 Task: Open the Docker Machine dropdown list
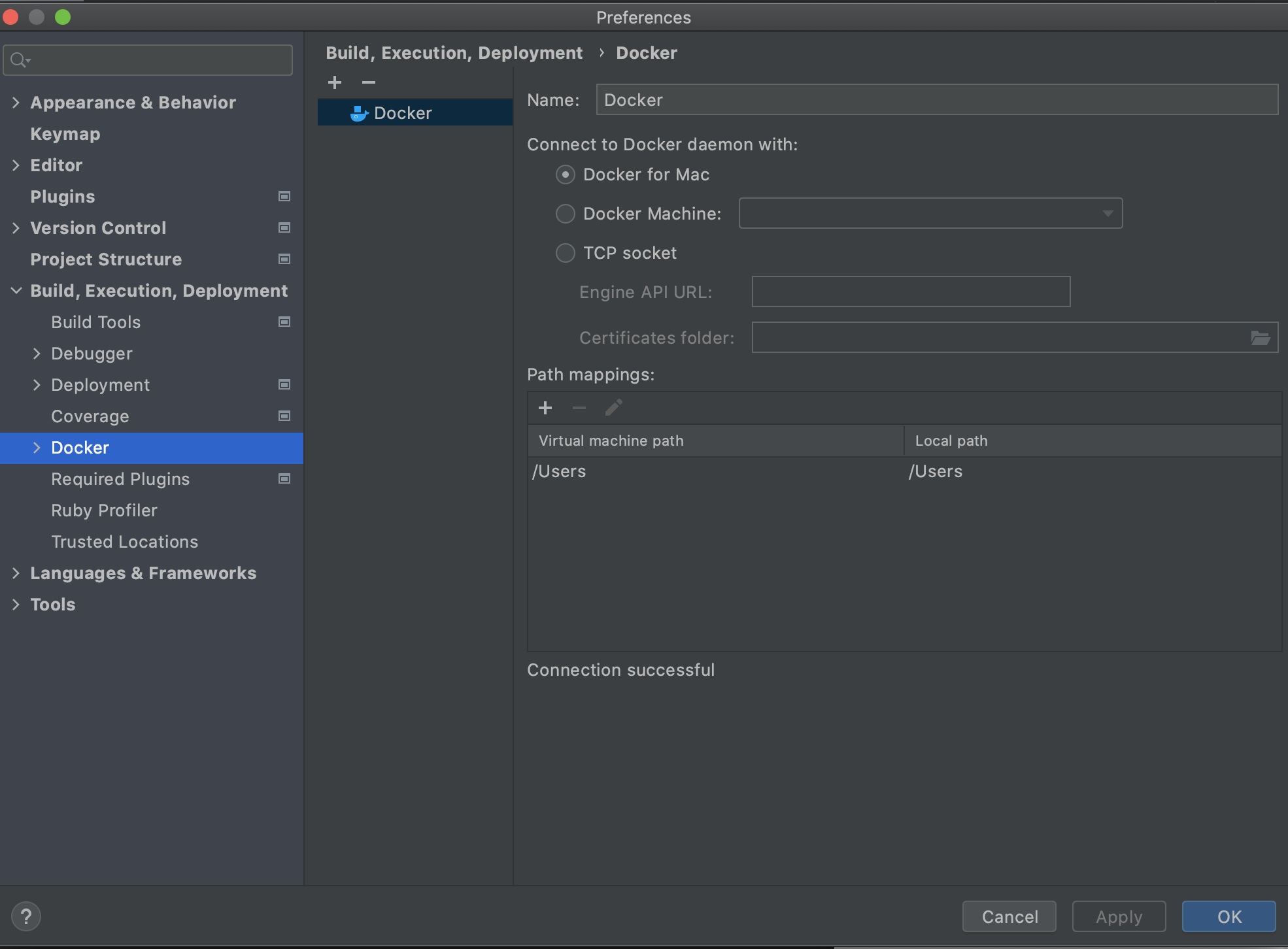tap(1107, 214)
